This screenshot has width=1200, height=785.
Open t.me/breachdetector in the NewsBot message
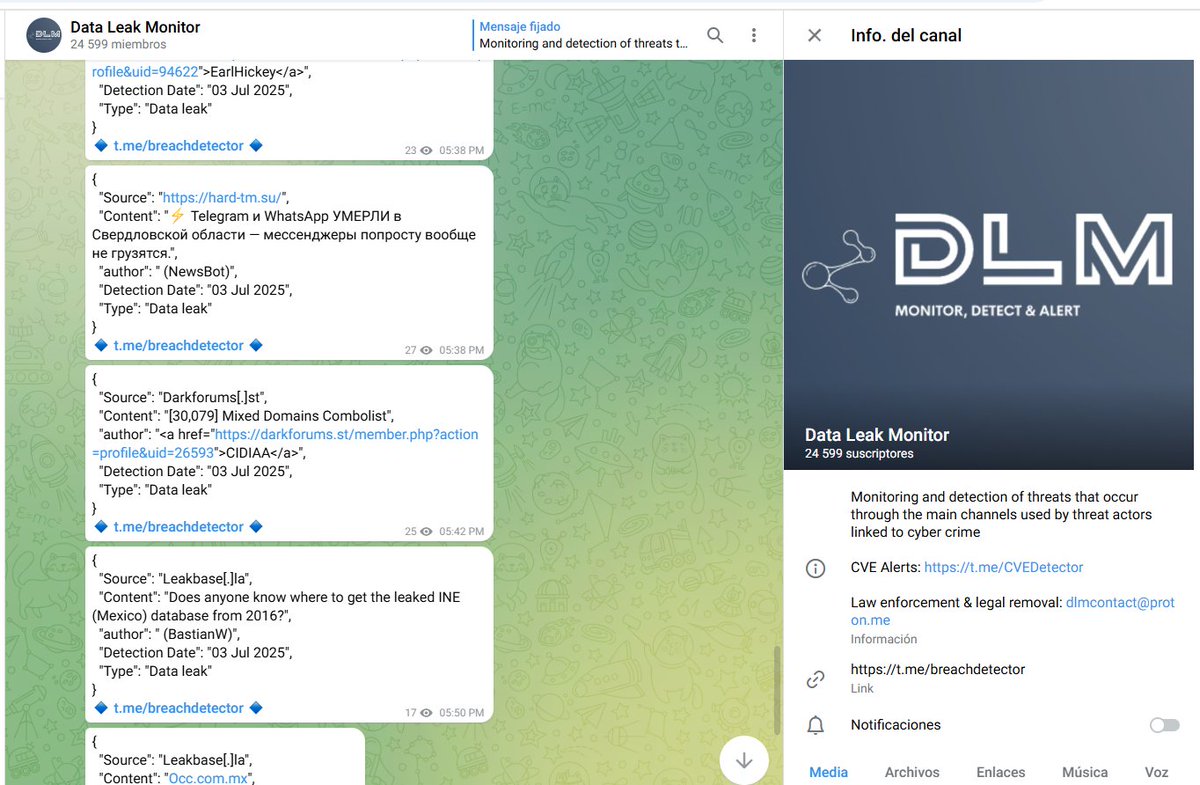(x=178, y=345)
